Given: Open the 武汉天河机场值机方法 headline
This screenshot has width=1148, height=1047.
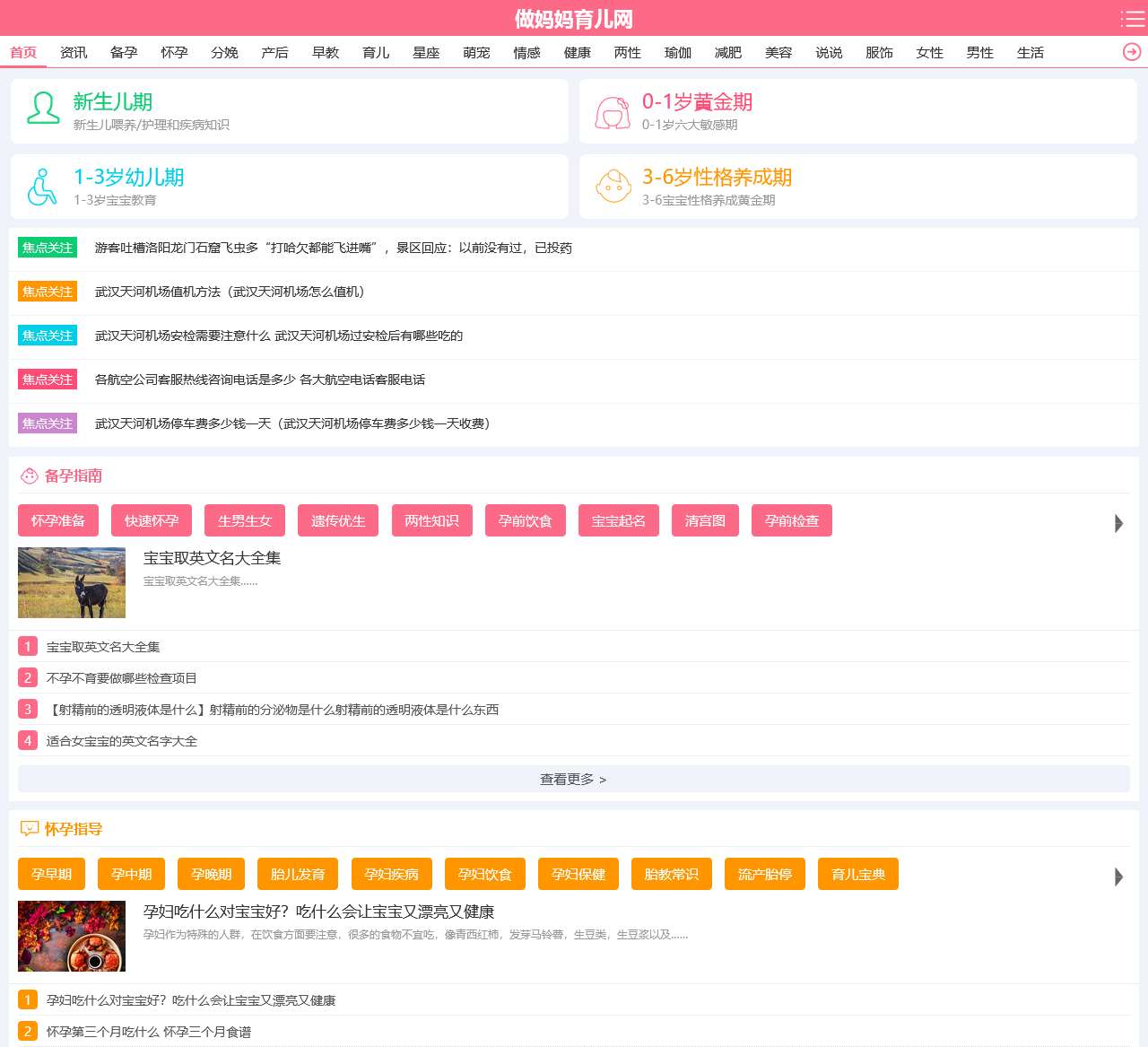Looking at the screenshot, I should [230, 292].
